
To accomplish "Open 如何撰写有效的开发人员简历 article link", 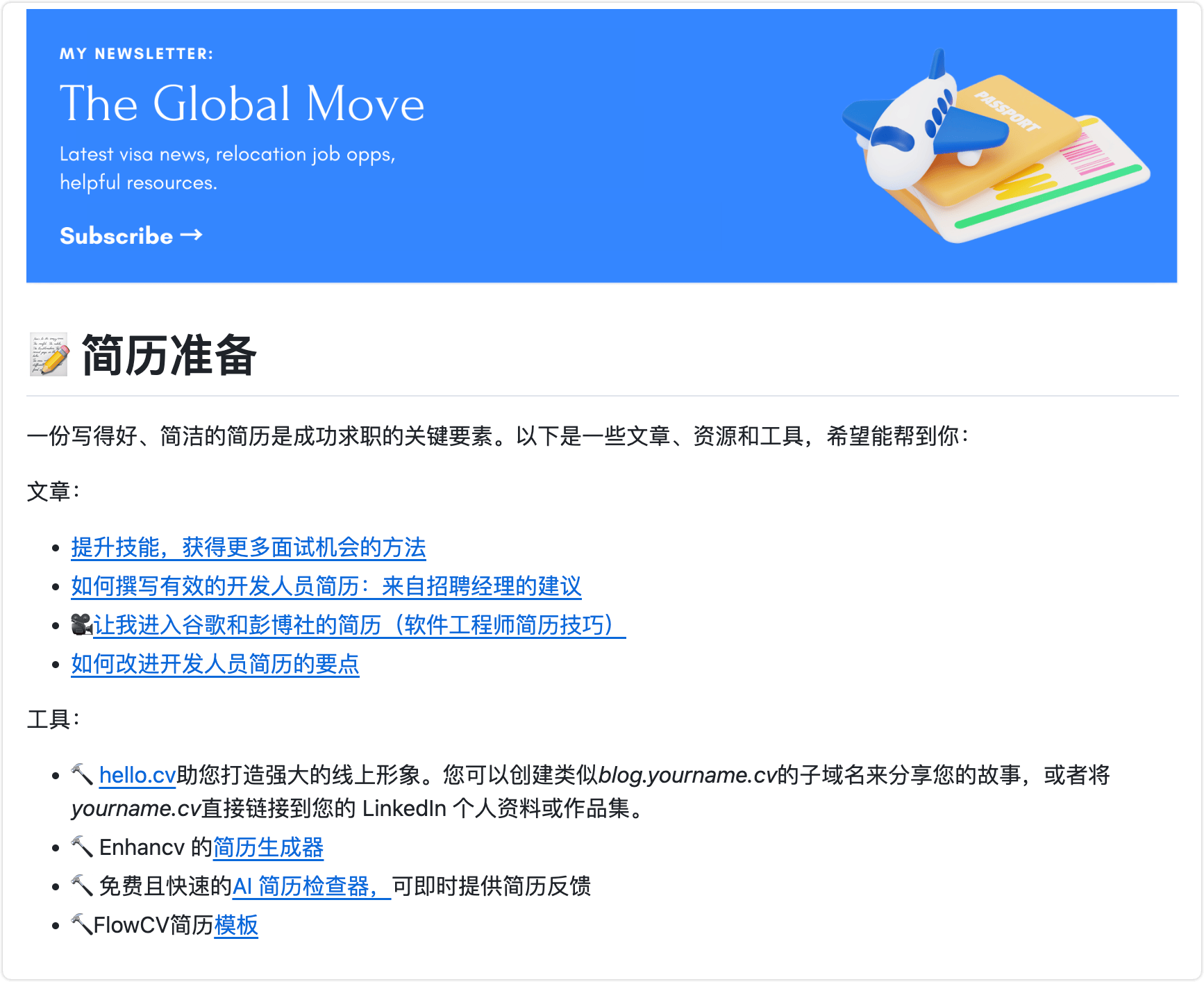I will coord(326,587).
